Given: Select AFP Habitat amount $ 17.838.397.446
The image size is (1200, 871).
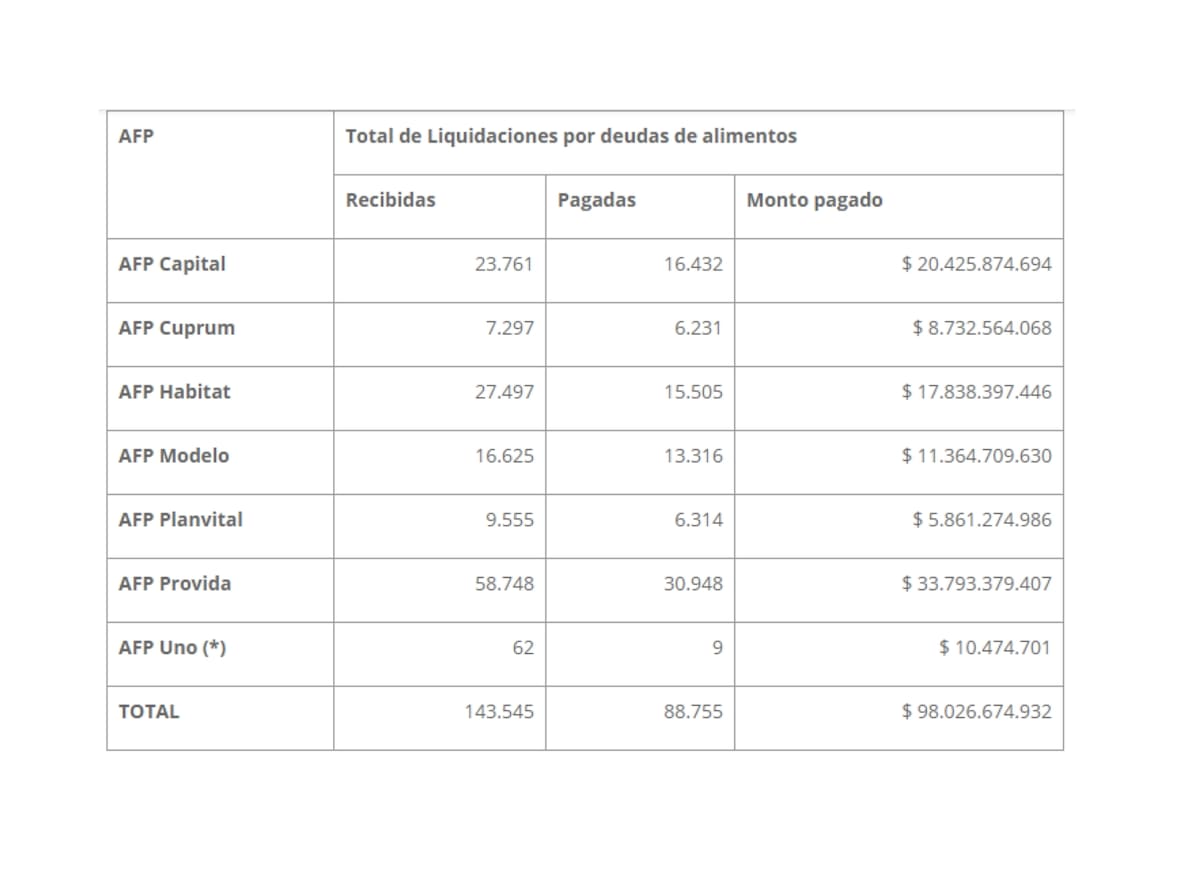Looking at the screenshot, I should (x=976, y=392).
